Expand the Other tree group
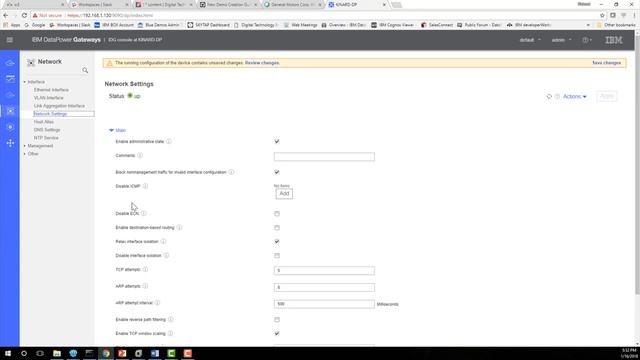 point(24,154)
